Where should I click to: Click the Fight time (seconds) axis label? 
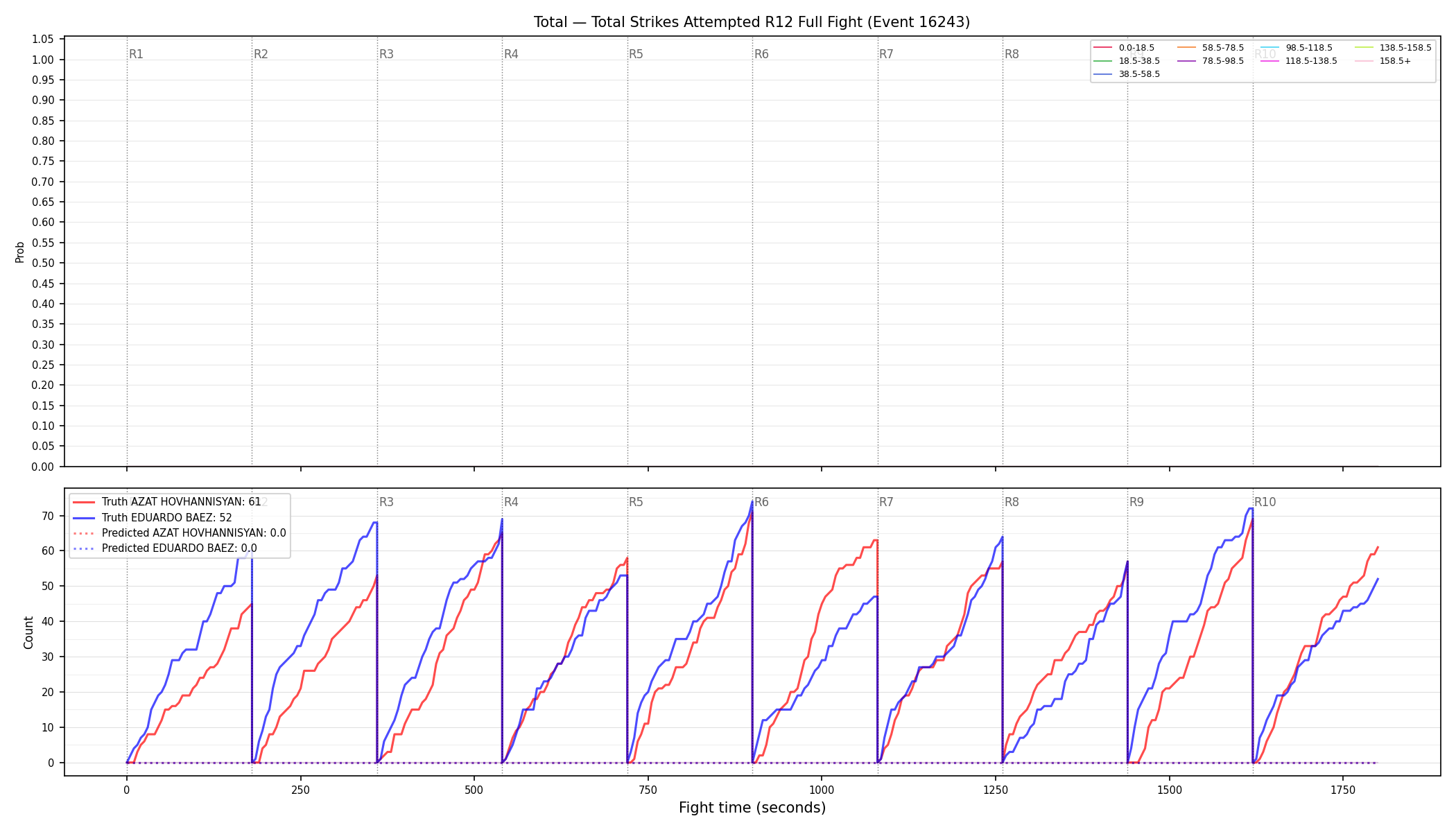(752, 808)
